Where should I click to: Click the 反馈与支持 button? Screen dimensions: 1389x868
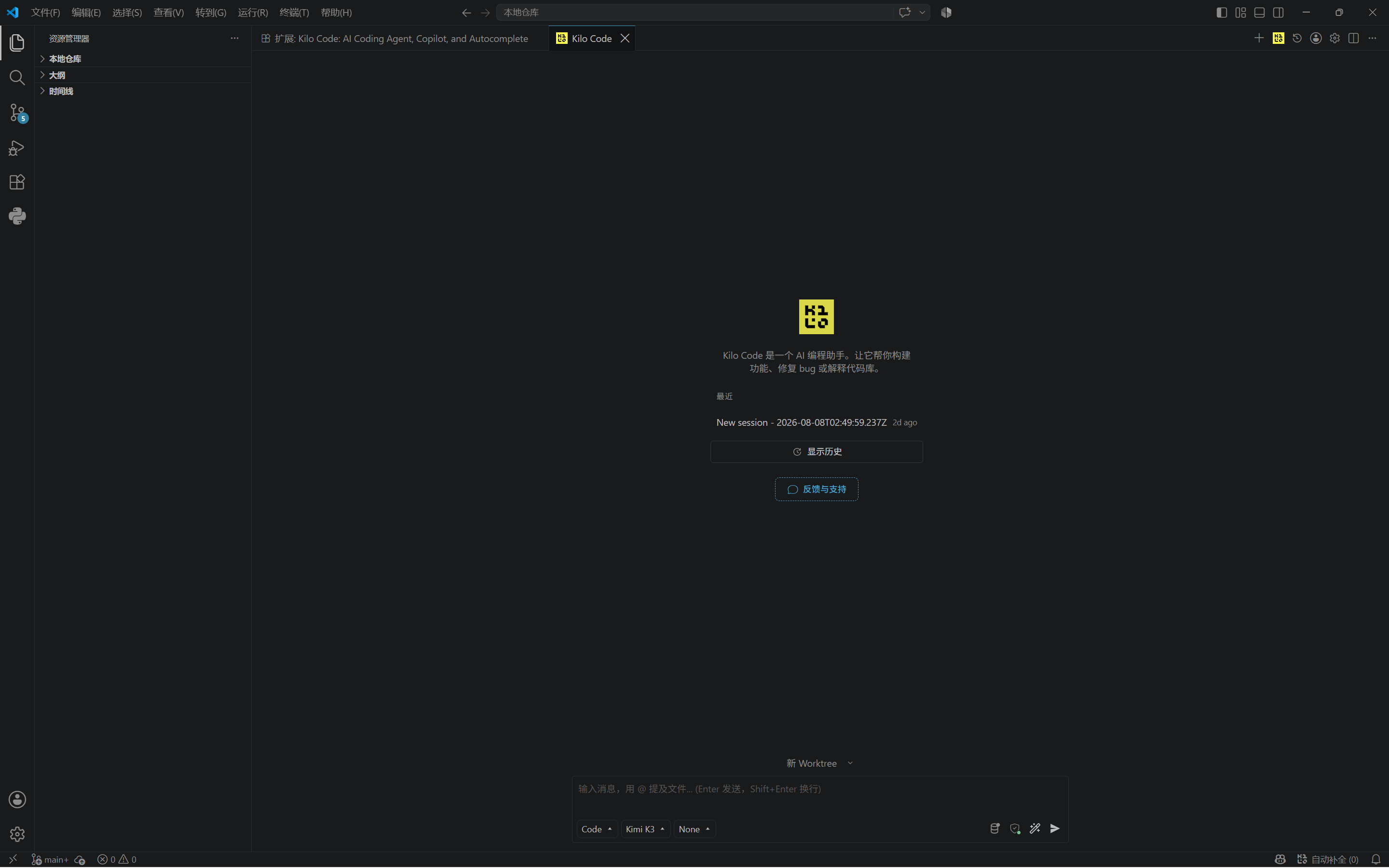point(816,489)
